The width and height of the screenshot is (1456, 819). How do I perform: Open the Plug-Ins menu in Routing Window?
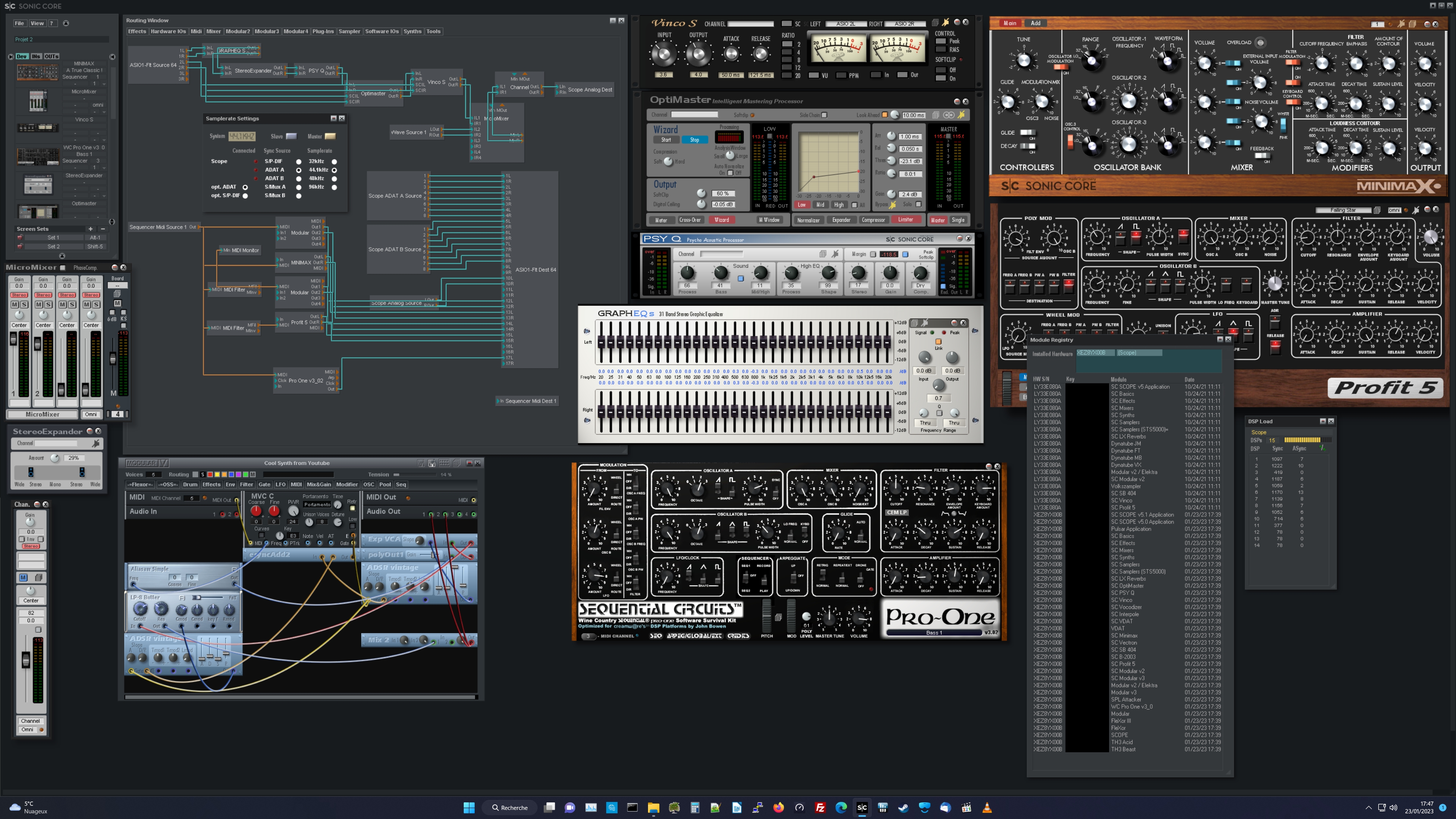[323, 31]
